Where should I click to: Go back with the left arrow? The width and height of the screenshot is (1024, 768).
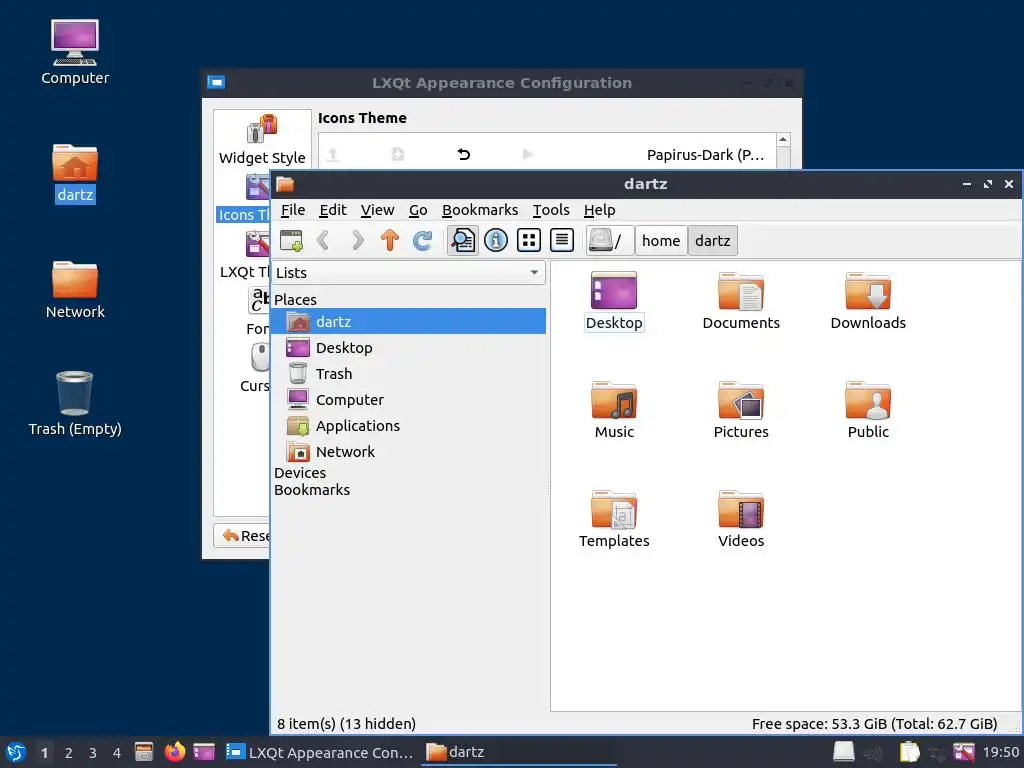323,240
